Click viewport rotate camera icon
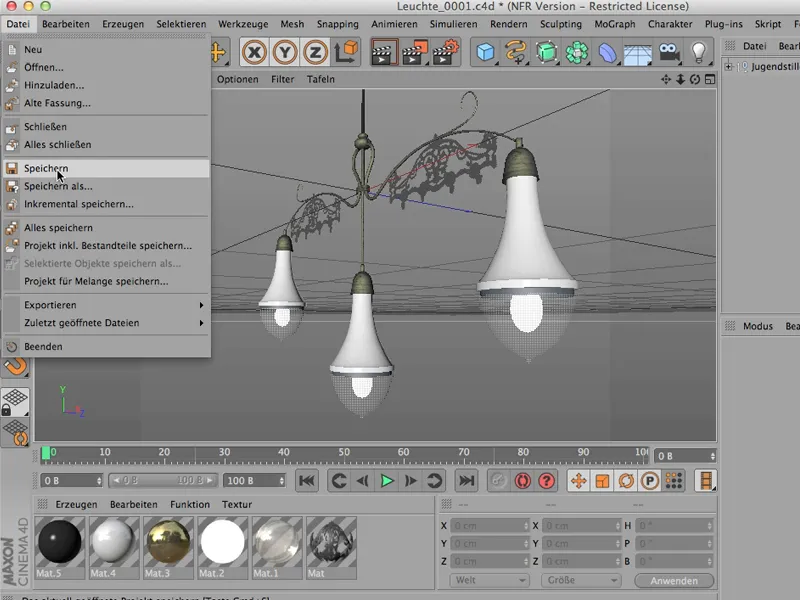This screenshot has width=800, height=600. [x=695, y=79]
